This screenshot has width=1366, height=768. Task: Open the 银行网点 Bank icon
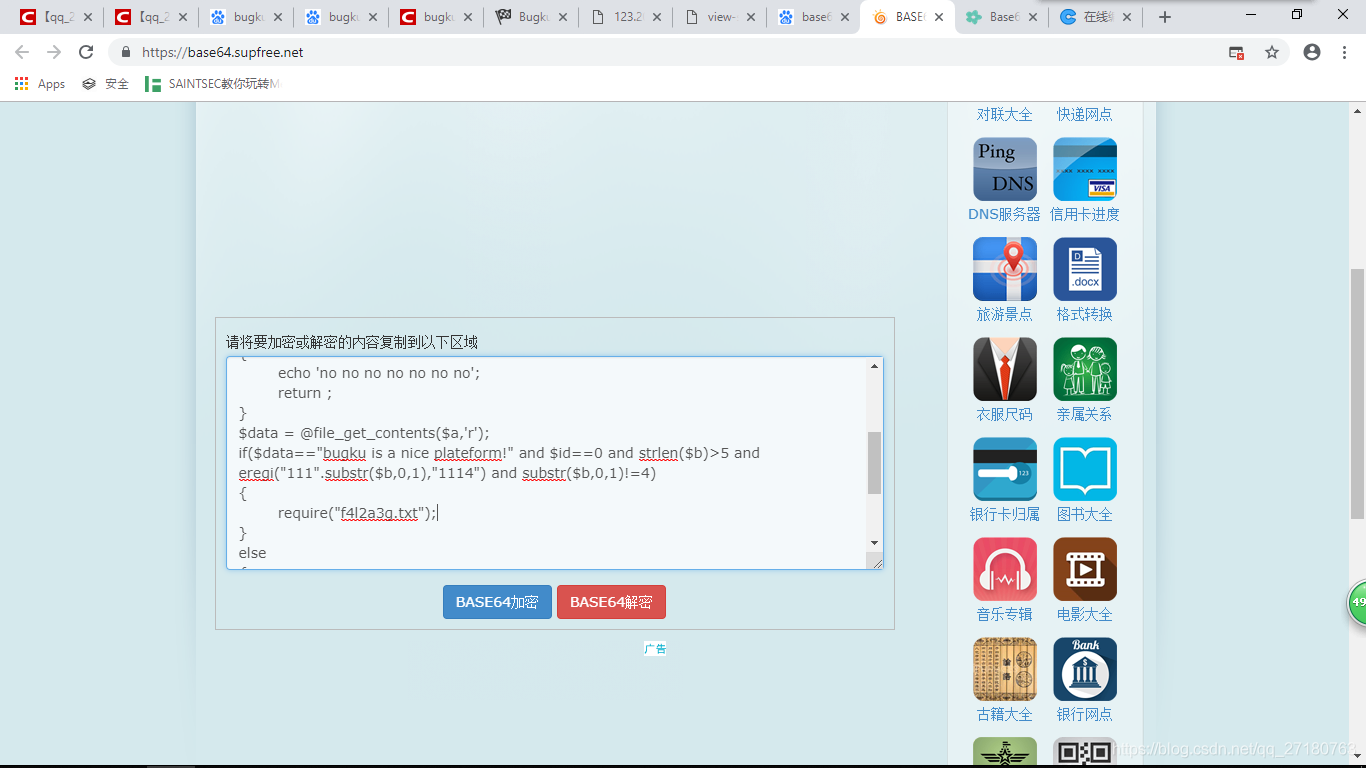tap(1085, 669)
